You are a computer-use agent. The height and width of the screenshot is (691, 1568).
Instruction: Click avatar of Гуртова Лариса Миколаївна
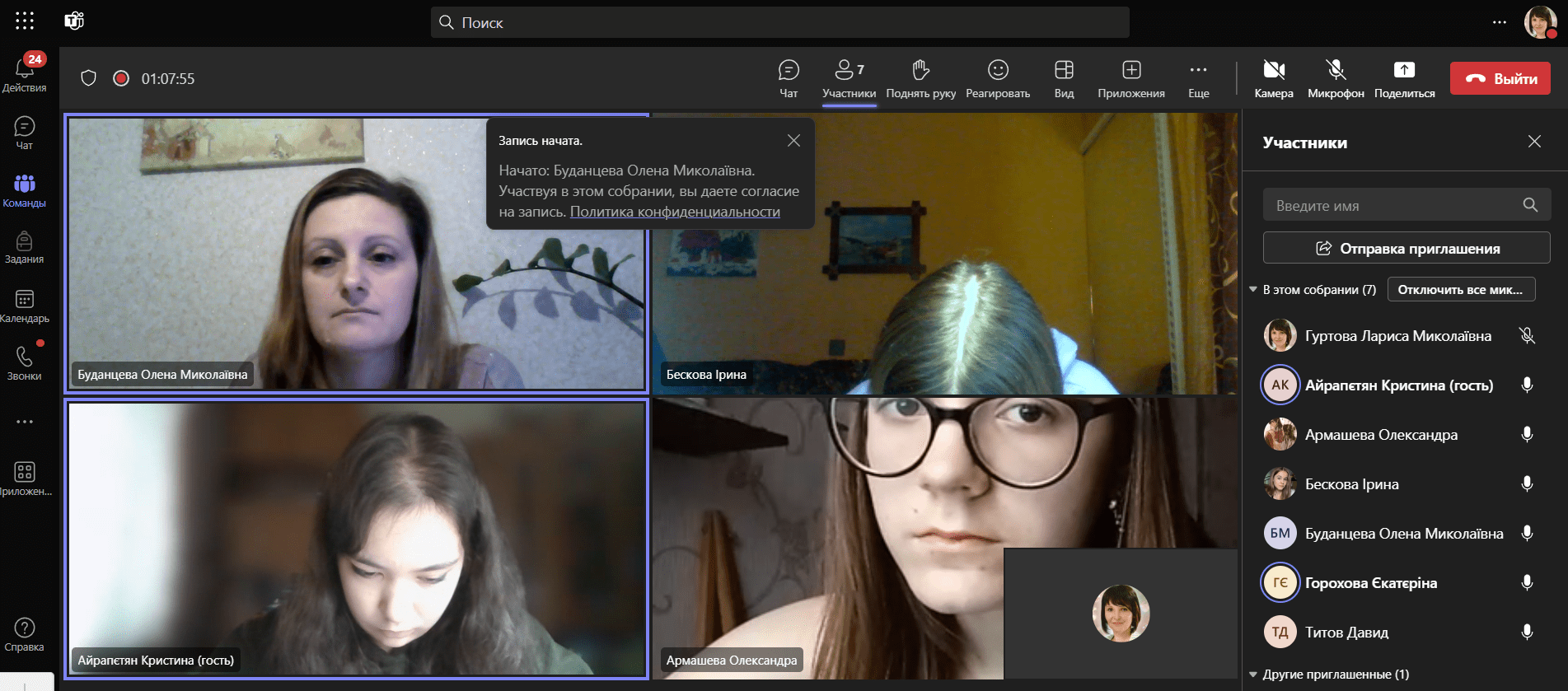[x=1280, y=336]
